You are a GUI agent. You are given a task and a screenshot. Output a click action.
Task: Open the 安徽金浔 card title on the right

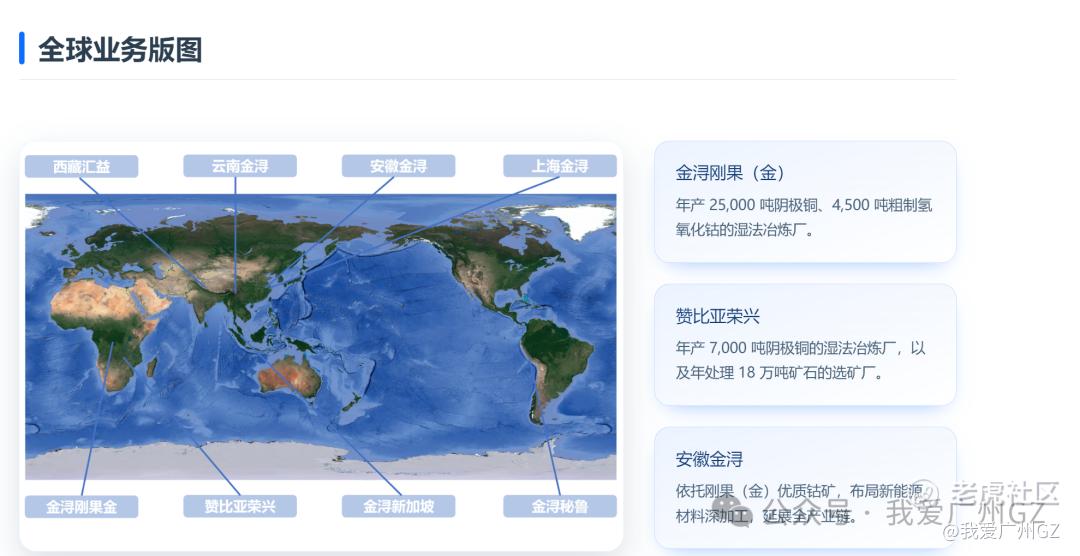[x=709, y=459]
